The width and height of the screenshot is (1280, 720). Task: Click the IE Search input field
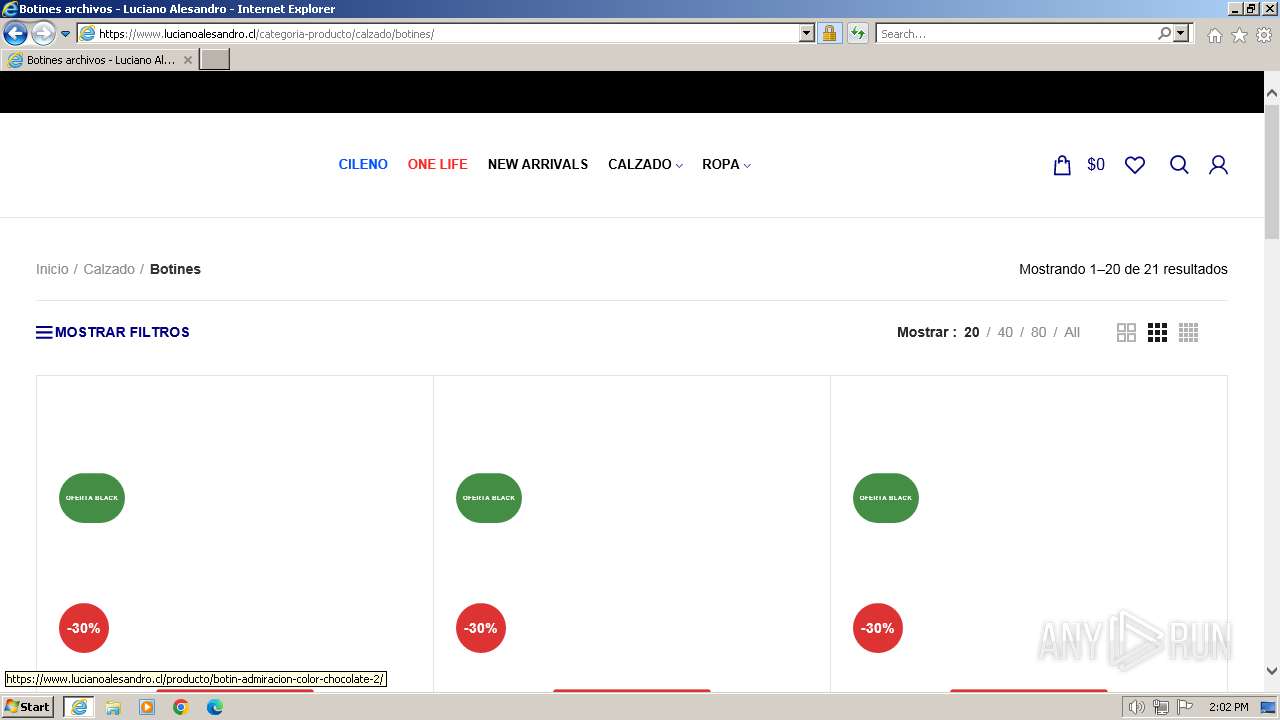coord(1016,33)
